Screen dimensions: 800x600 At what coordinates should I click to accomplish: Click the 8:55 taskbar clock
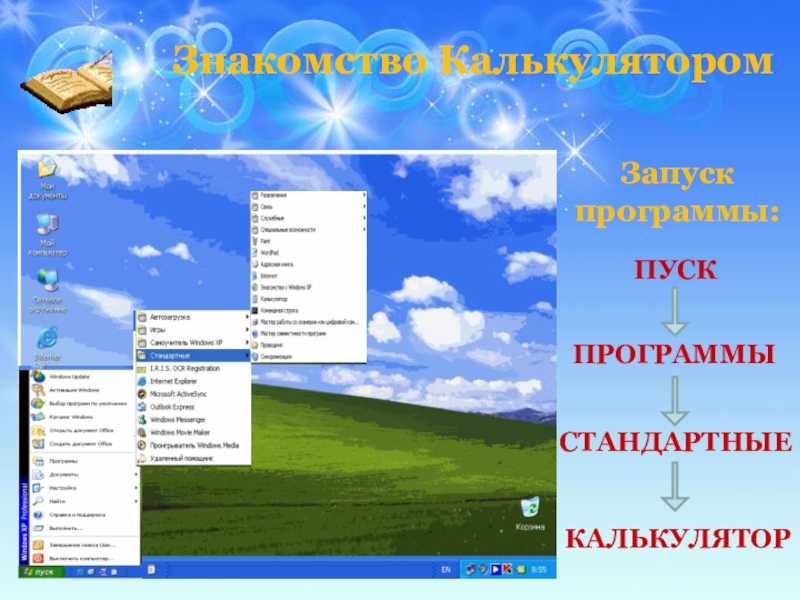539,569
